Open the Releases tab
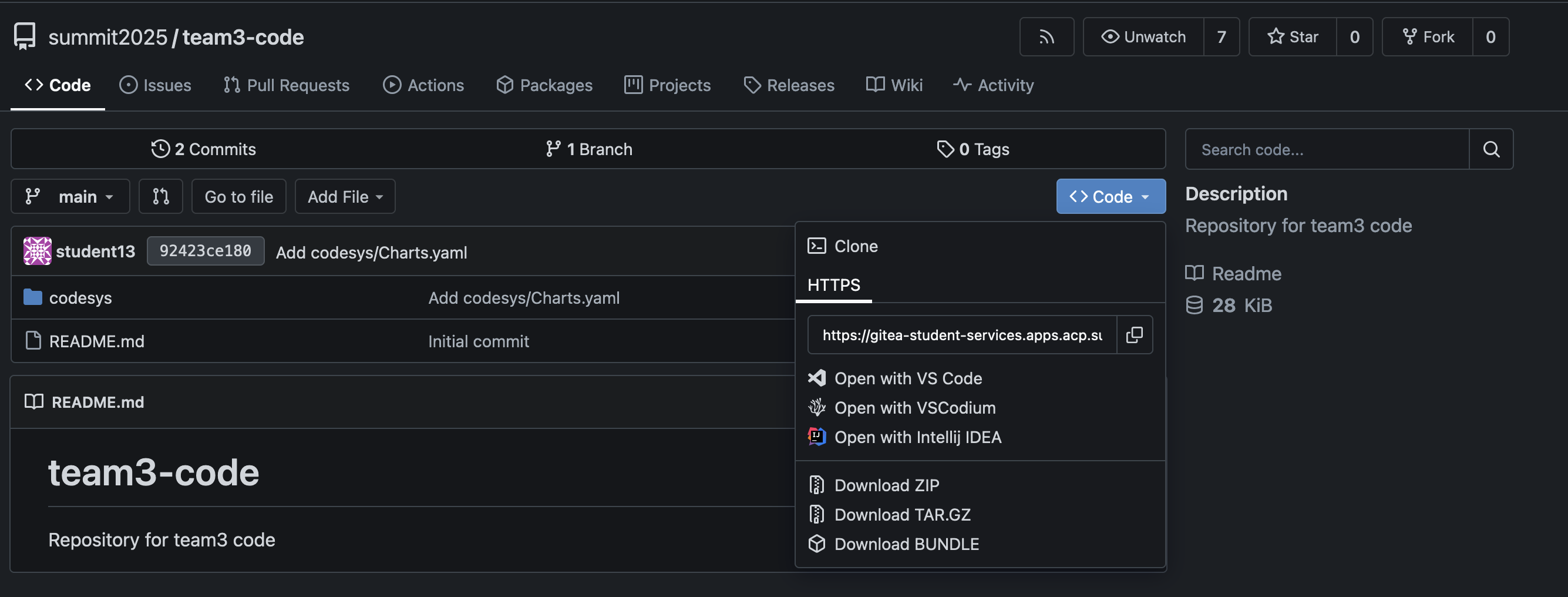This screenshot has height=597, width=1568. (x=789, y=85)
